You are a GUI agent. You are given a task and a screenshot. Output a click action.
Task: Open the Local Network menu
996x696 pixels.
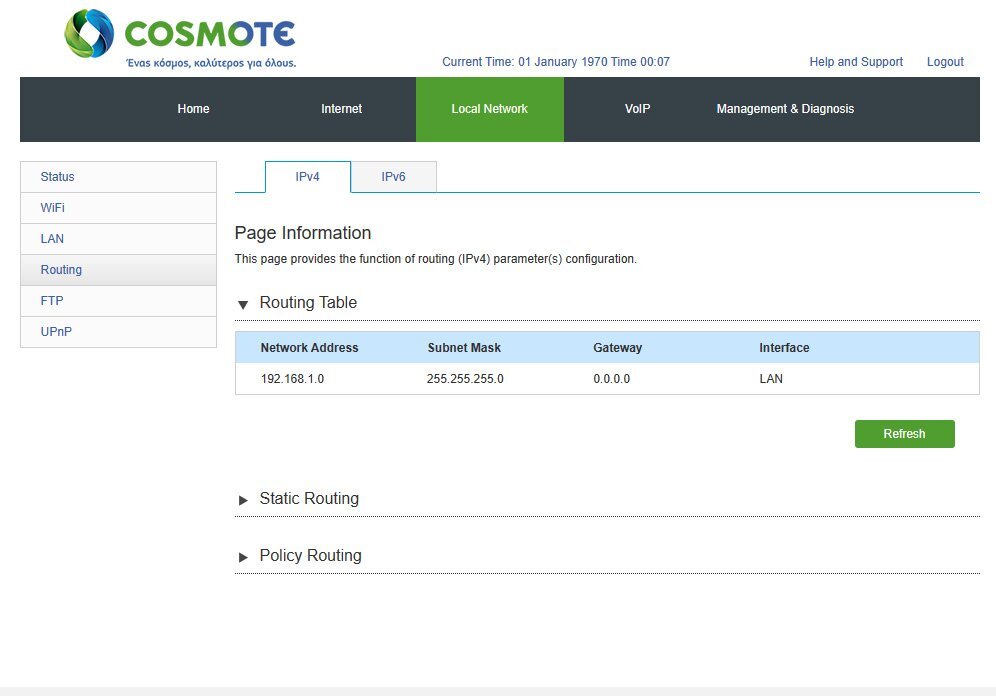pyautogui.click(x=490, y=109)
